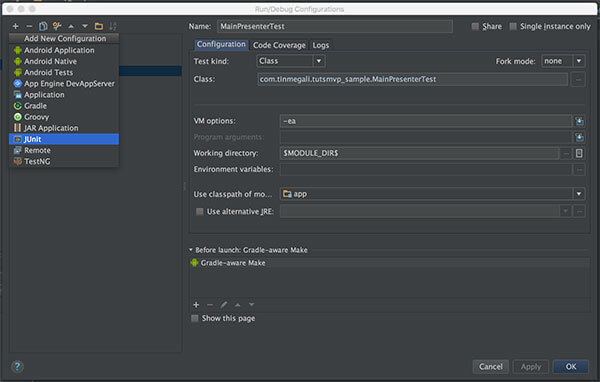Collapse the Before launch section
This screenshot has height=382, width=600.
pos(191,250)
